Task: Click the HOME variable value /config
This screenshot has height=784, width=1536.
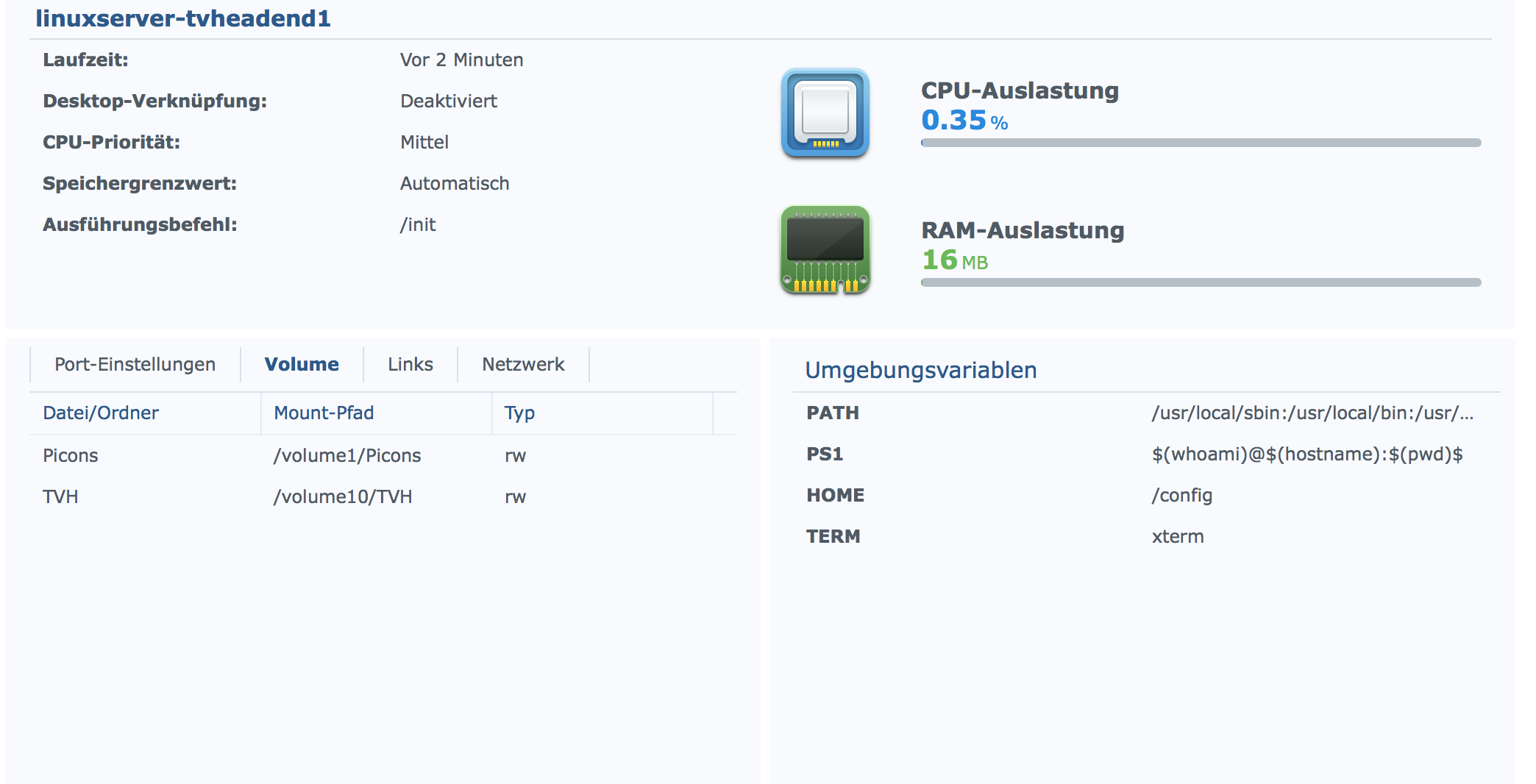Action: click(1182, 496)
